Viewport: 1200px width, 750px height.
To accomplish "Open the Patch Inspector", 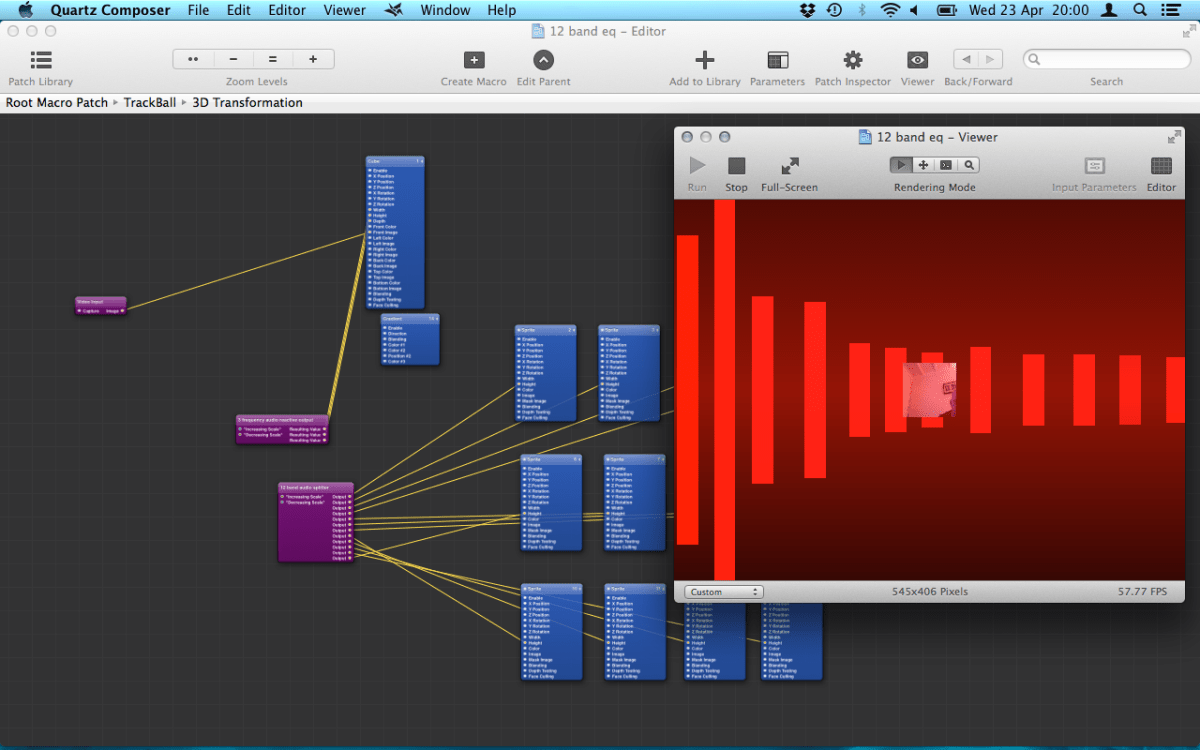I will [852, 60].
